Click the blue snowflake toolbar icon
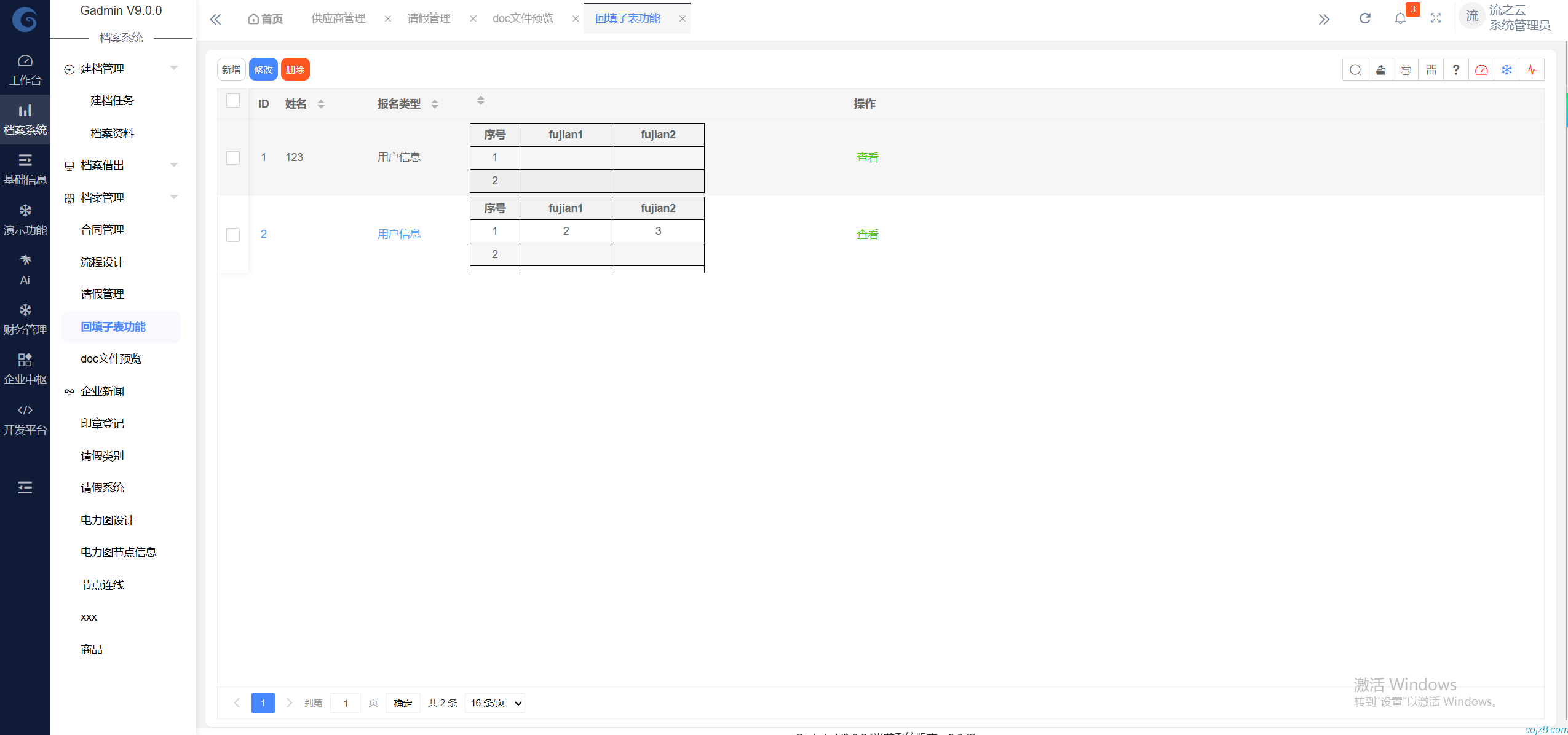This screenshot has height=735, width=1568. 1506,70
